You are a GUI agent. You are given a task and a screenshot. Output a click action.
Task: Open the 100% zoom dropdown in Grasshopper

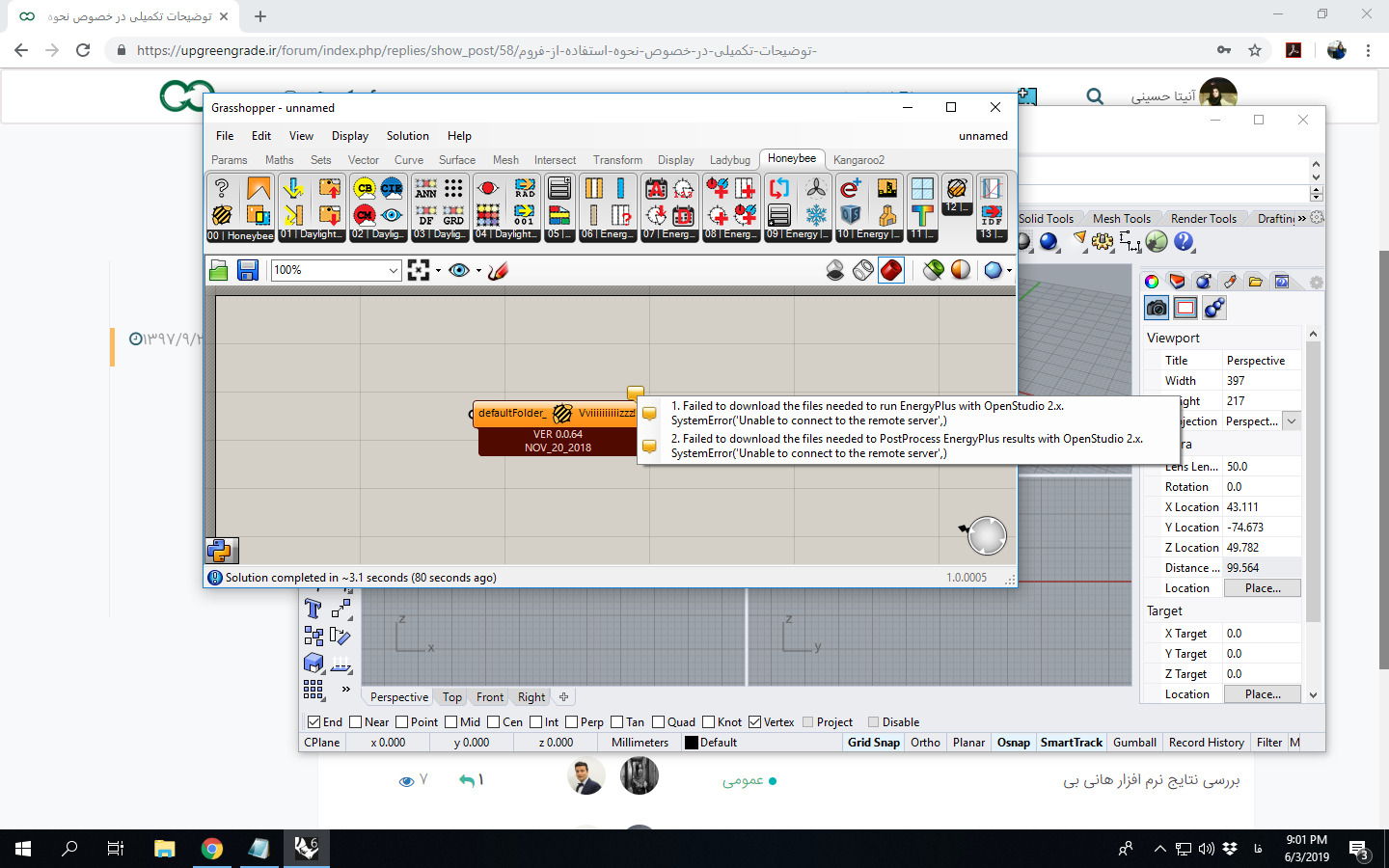[394, 271]
